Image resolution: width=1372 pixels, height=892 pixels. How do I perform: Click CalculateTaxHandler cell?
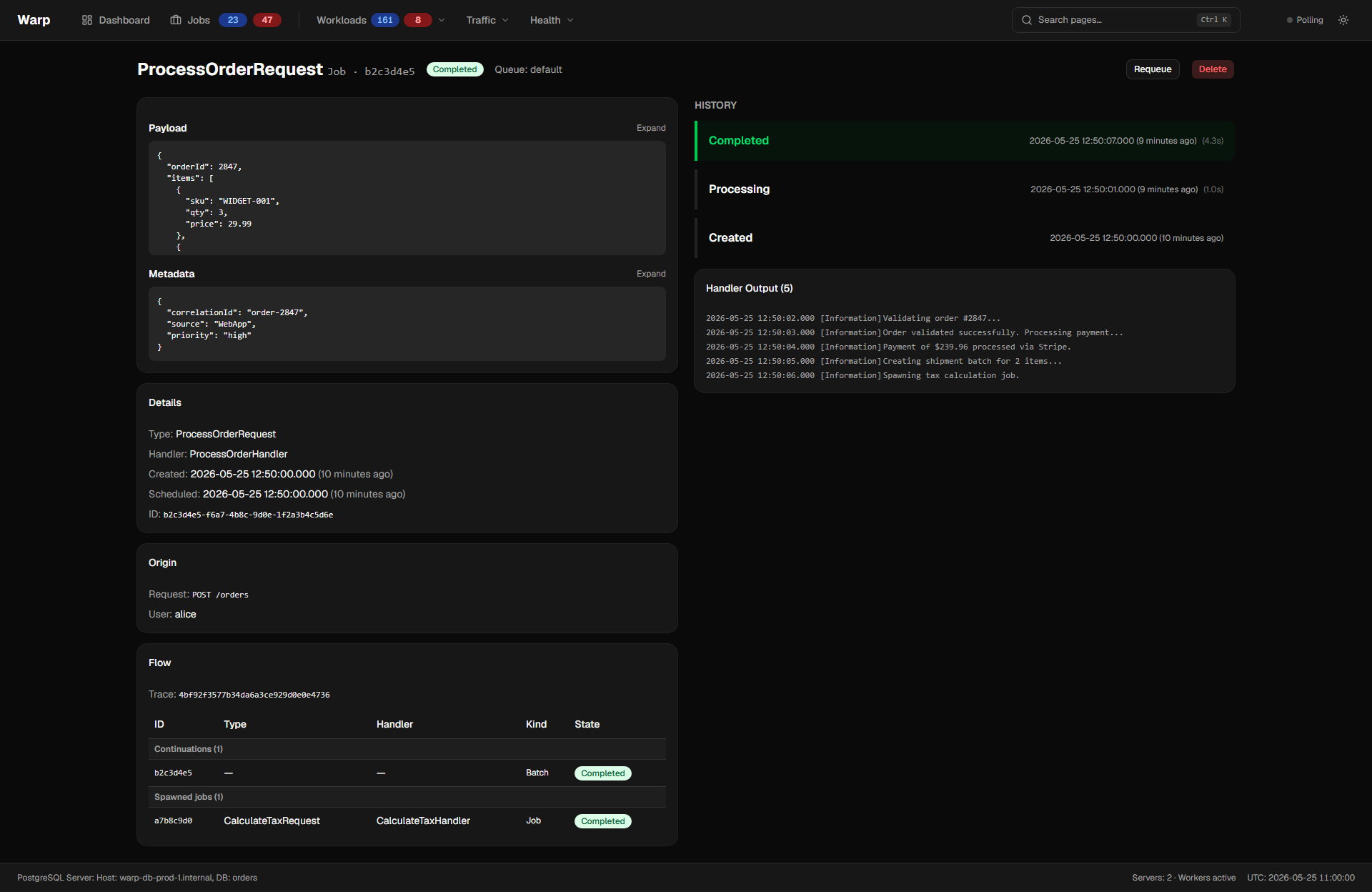click(x=423, y=821)
